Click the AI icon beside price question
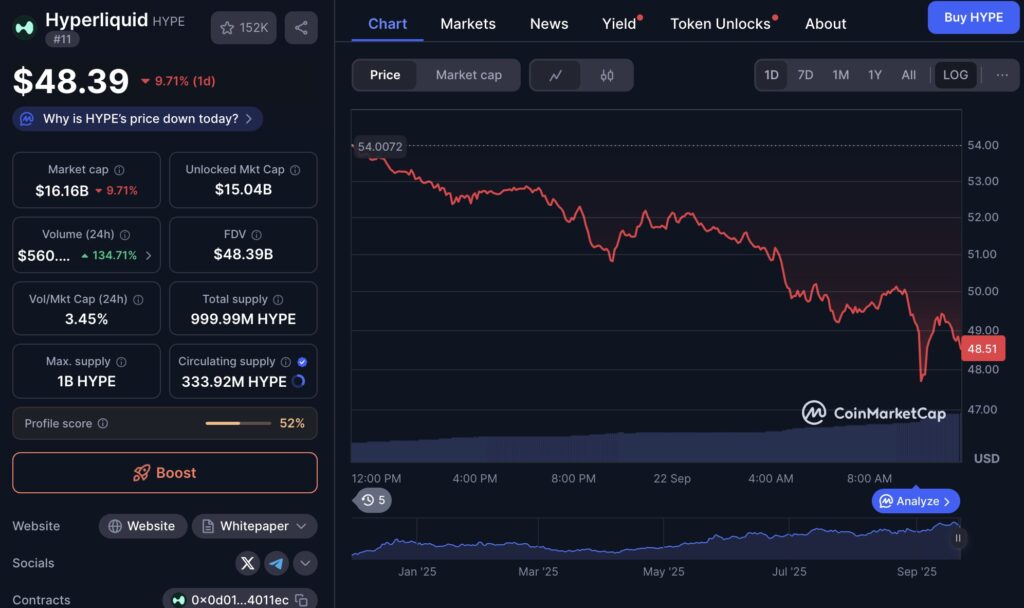Image resolution: width=1024 pixels, height=608 pixels. pyautogui.click(x=27, y=119)
